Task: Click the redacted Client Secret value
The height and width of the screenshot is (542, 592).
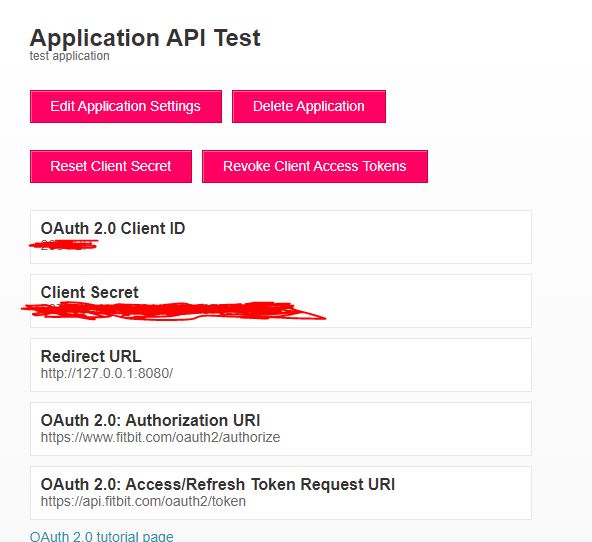Action: 174,311
